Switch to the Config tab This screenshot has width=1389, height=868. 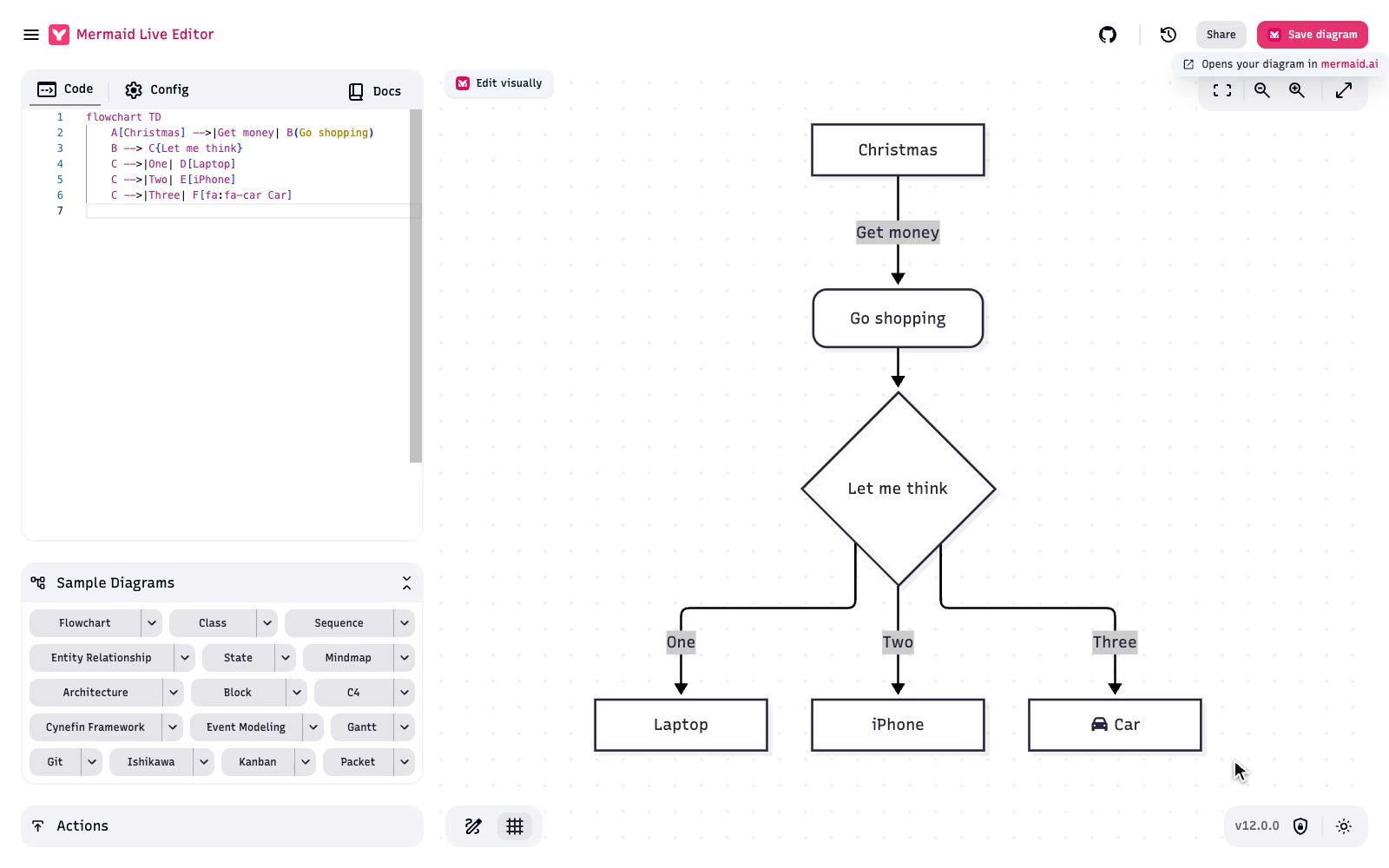(156, 90)
